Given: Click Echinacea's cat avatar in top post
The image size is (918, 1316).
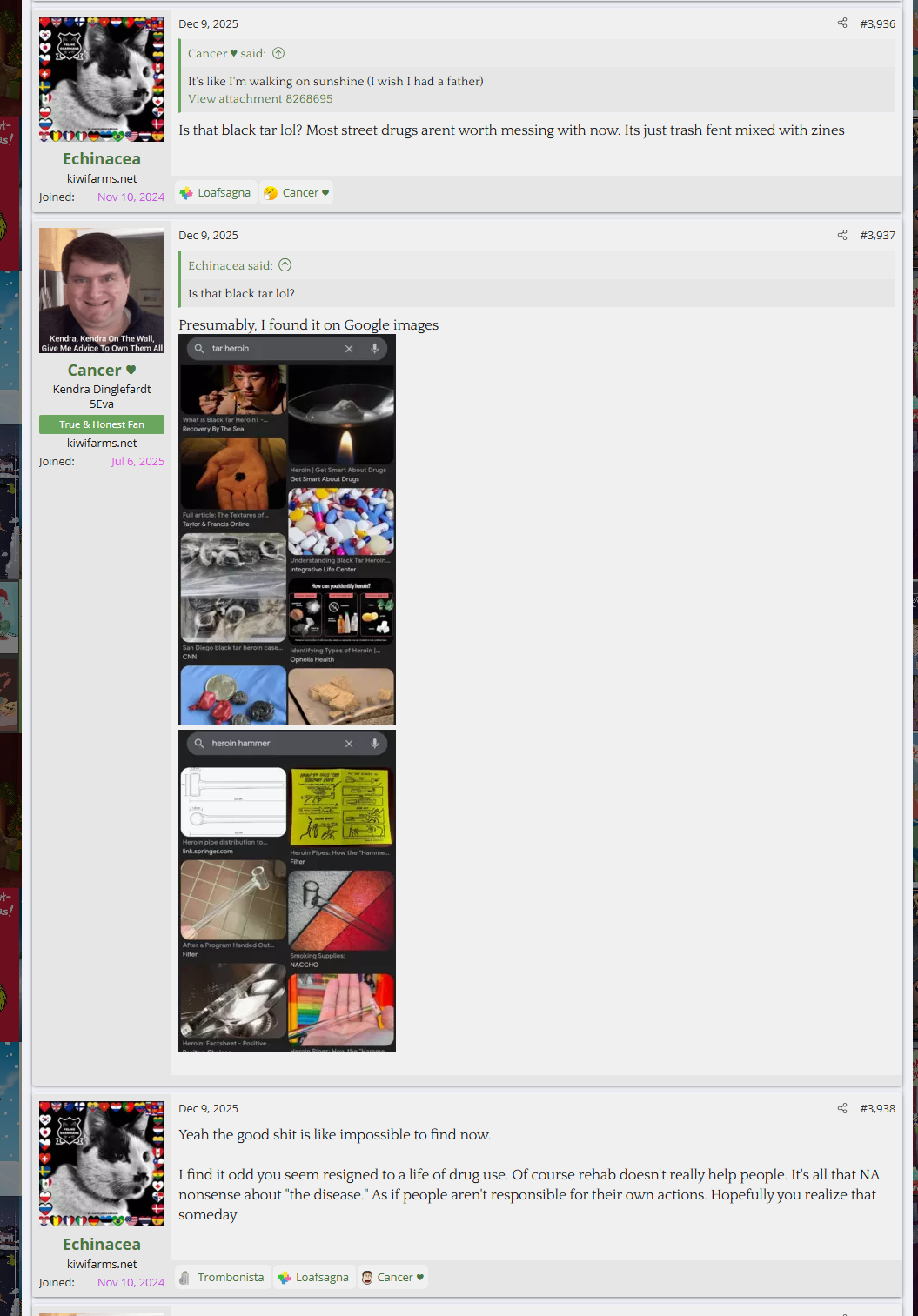Looking at the screenshot, I should [102, 79].
